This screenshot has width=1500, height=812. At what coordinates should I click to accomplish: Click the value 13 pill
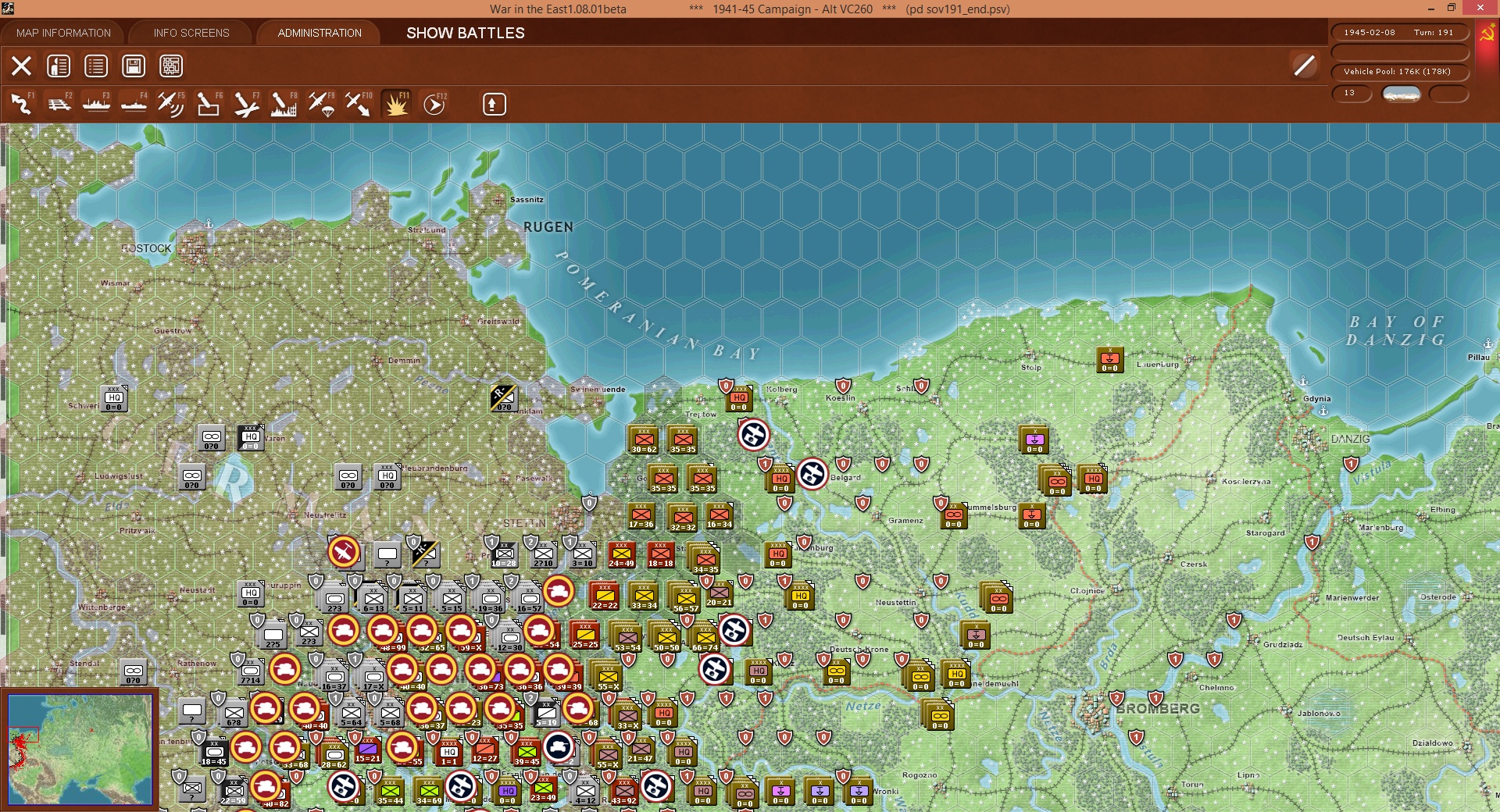tap(1351, 94)
